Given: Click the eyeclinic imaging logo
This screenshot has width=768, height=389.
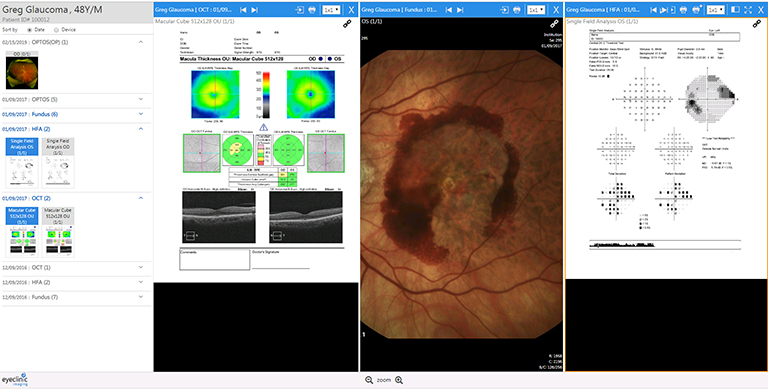Looking at the screenshot, I should pyautogui.click(x=15, y=380).
